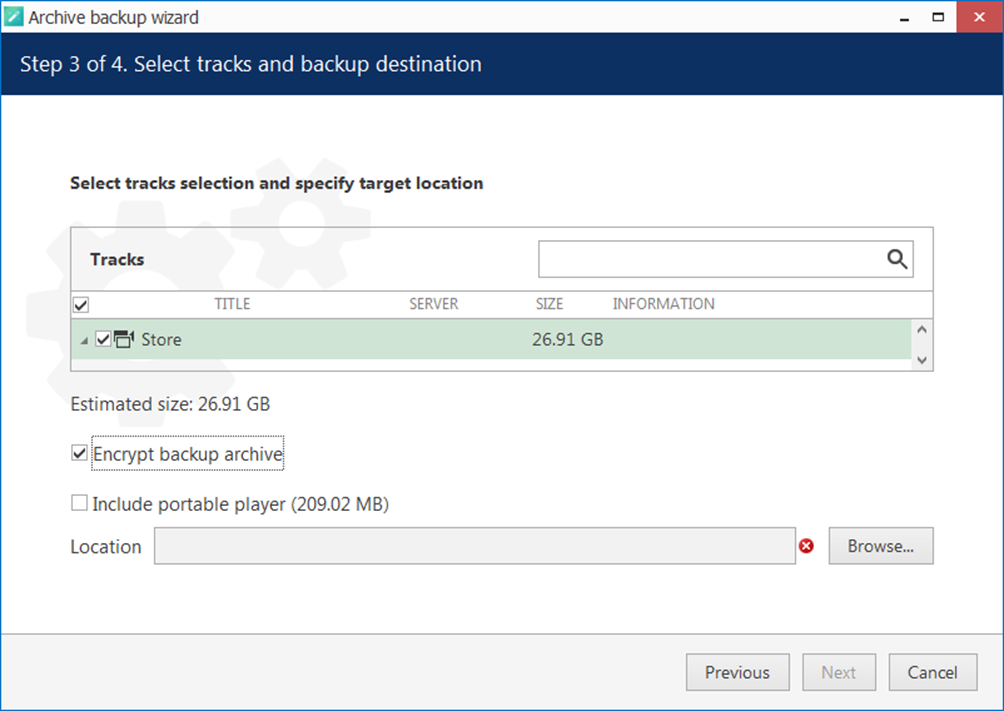Enable Include portable player checkbox
This screenshot has height=711, width=1004.
coord(80,504)
